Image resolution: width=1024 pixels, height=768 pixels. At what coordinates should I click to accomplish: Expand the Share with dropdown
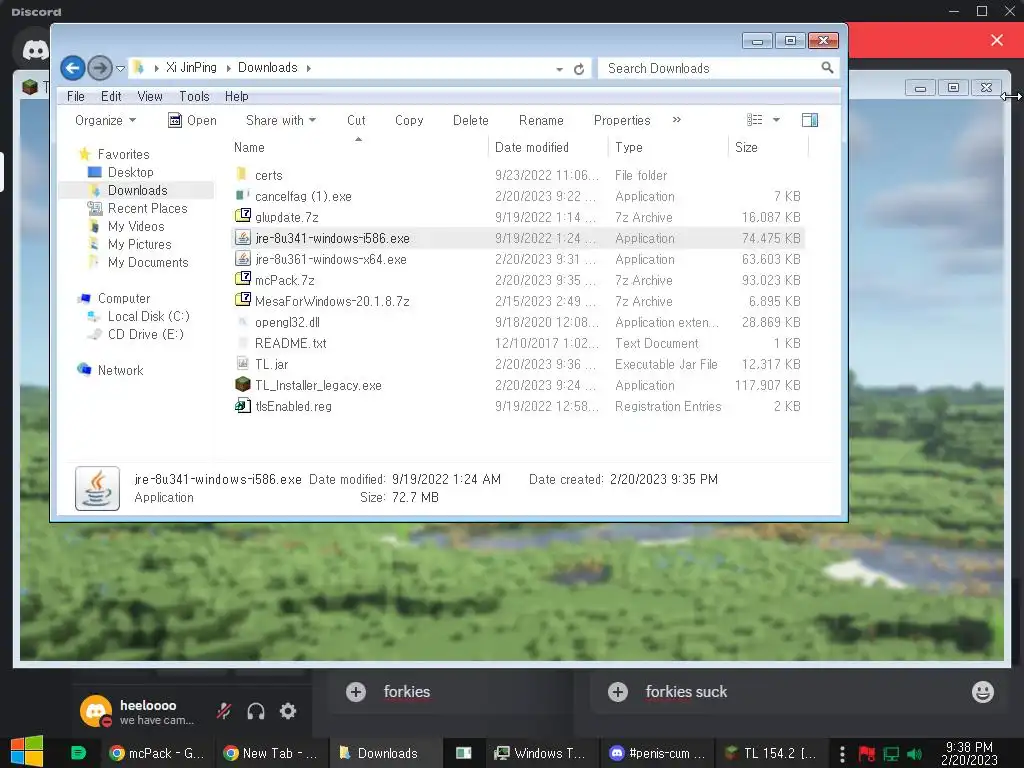pyautogui.click(x=281, y=120)
